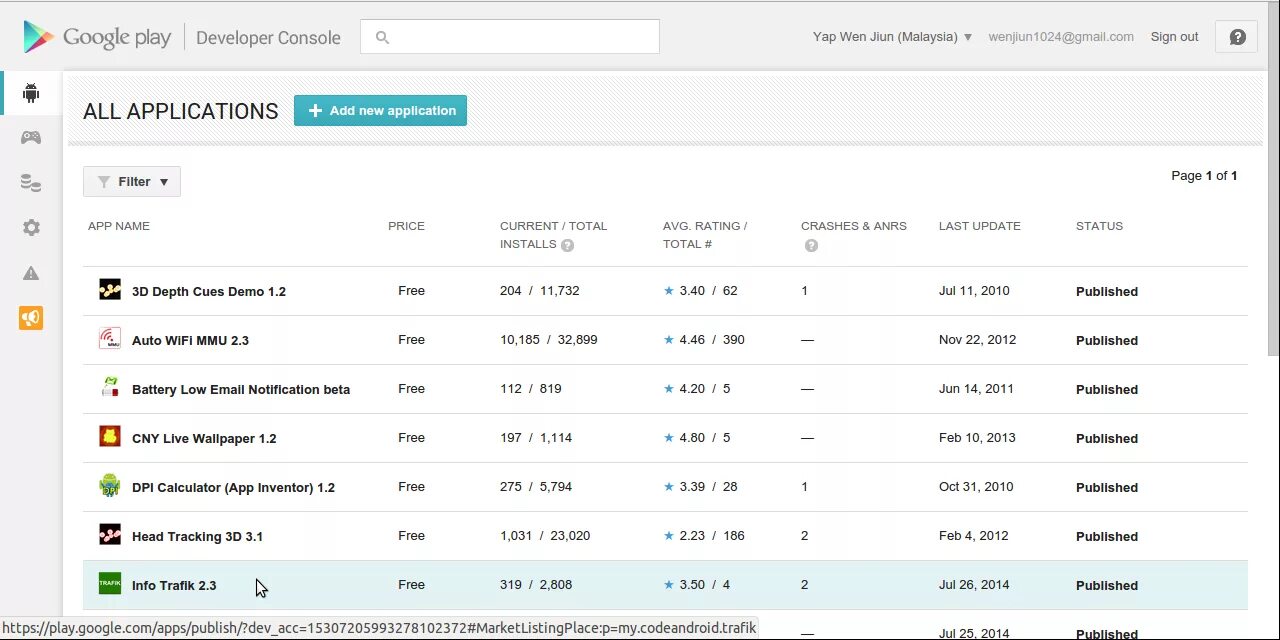Open 3D Depth Cues Demo 1.2 app
Viewport: 1280px width, 640px height.
click(209, 291)
